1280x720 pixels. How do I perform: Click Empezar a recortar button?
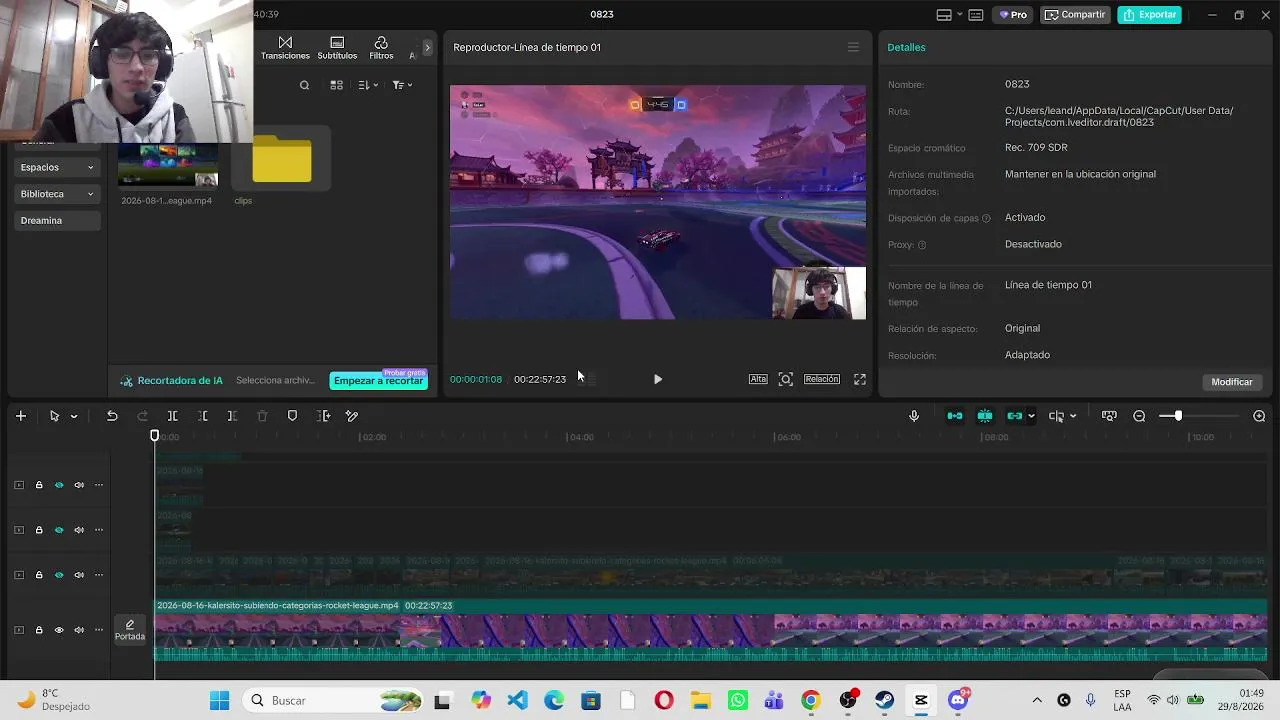point(378,381)
